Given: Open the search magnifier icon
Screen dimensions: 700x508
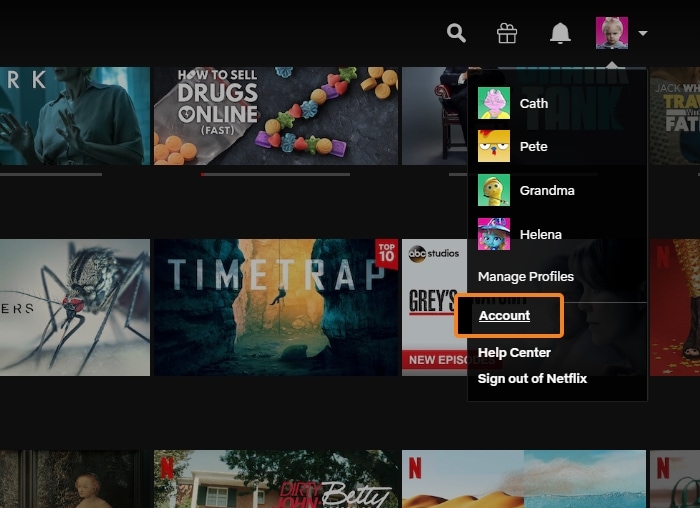Looking at the screenshot, I should click(456, 33).
